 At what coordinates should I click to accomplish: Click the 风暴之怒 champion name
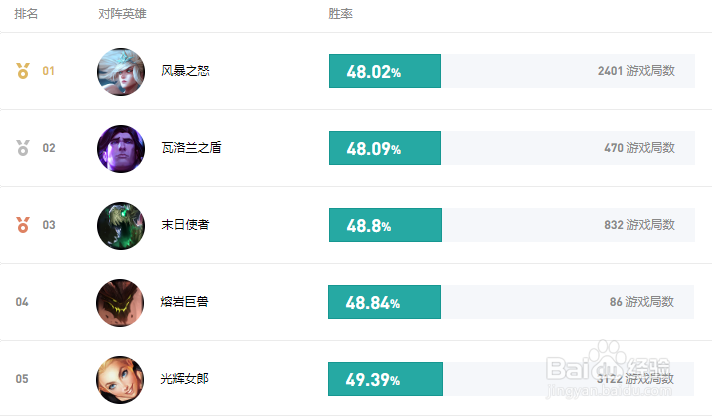coord(186,71)
